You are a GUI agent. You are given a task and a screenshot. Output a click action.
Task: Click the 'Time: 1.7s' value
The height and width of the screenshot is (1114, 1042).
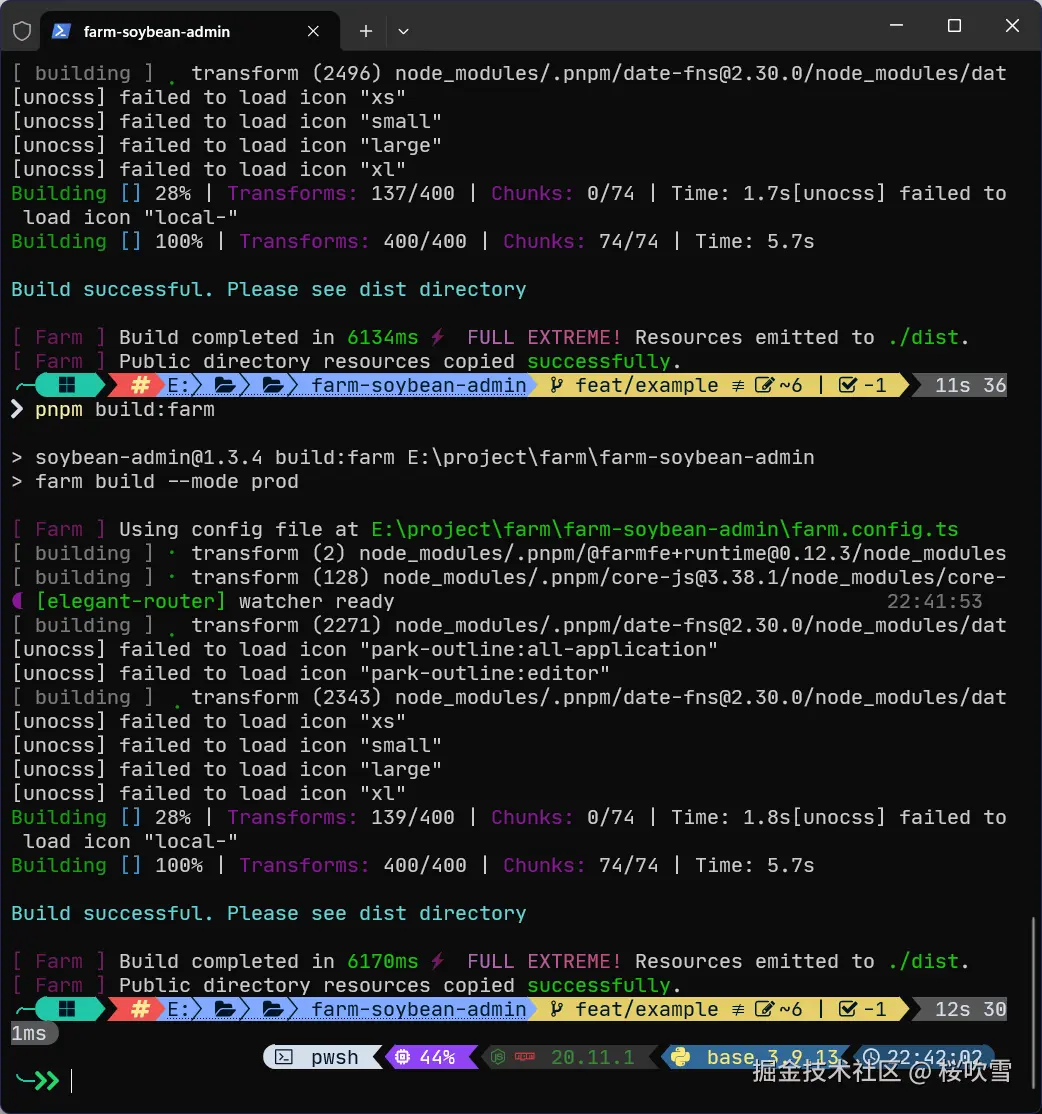click(x=730, y=193)
